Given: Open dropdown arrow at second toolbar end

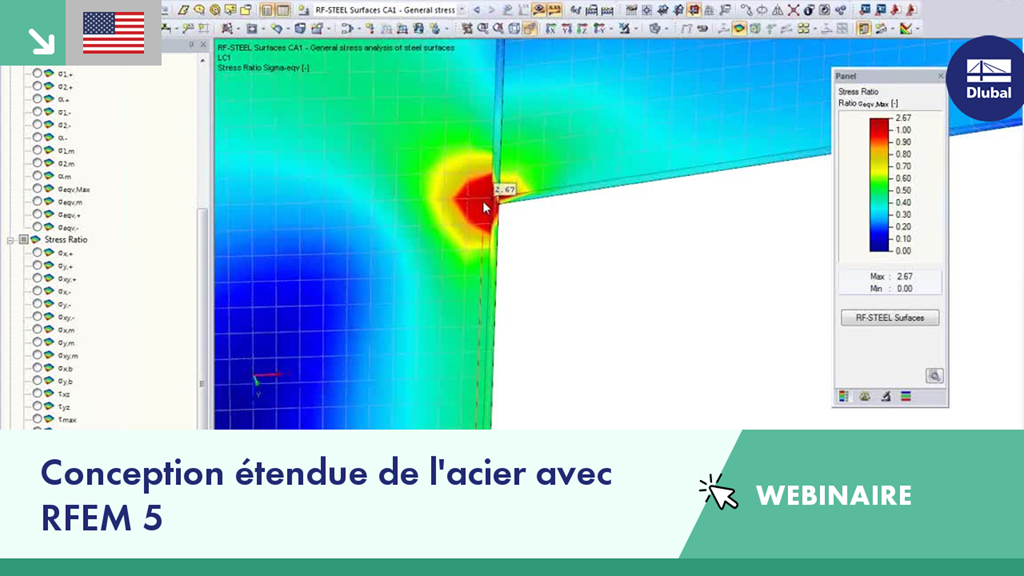Looking at the screenshot, I should point(918,28).
